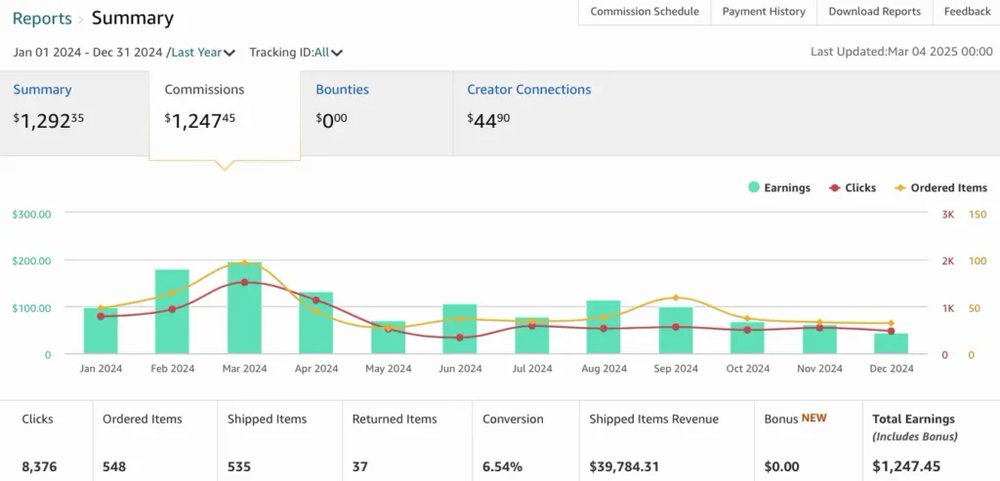Click the NEW badge beside Bonus
This screenshot has height=481, width=1000.
tap(814, 418)
